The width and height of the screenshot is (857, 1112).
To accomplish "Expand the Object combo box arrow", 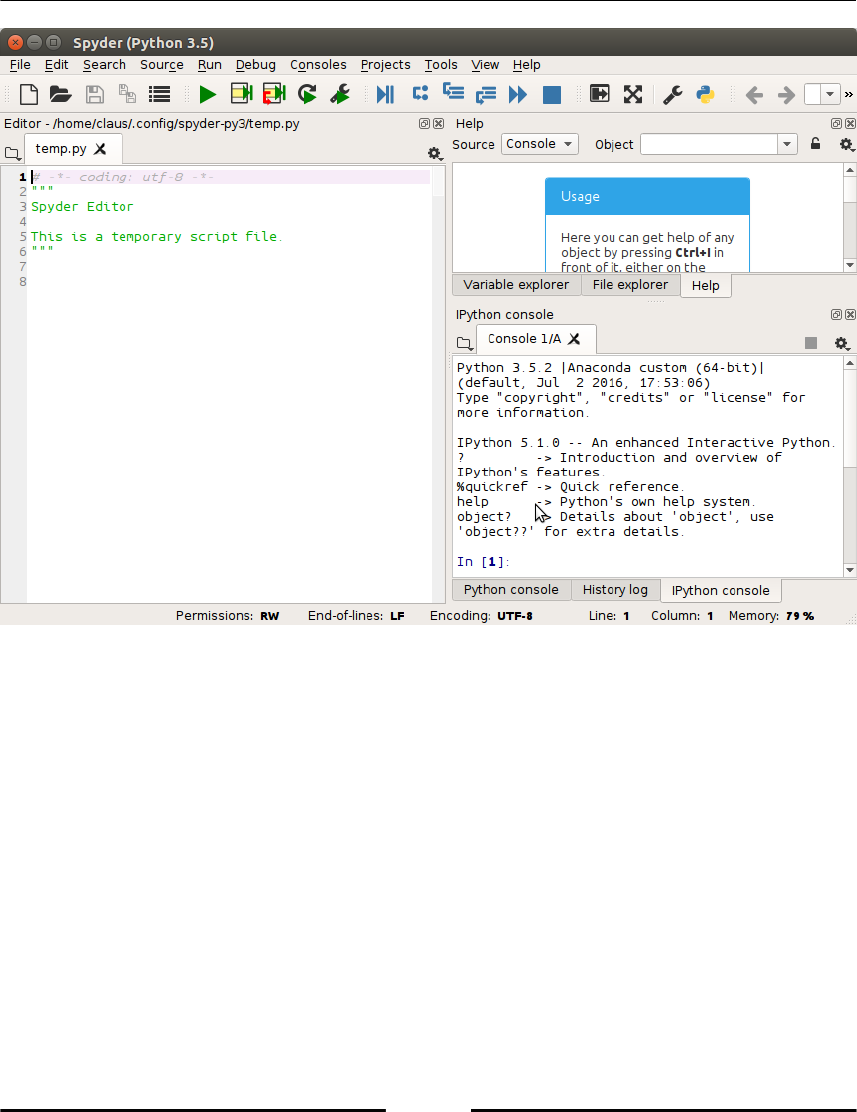I will point(787,144).
